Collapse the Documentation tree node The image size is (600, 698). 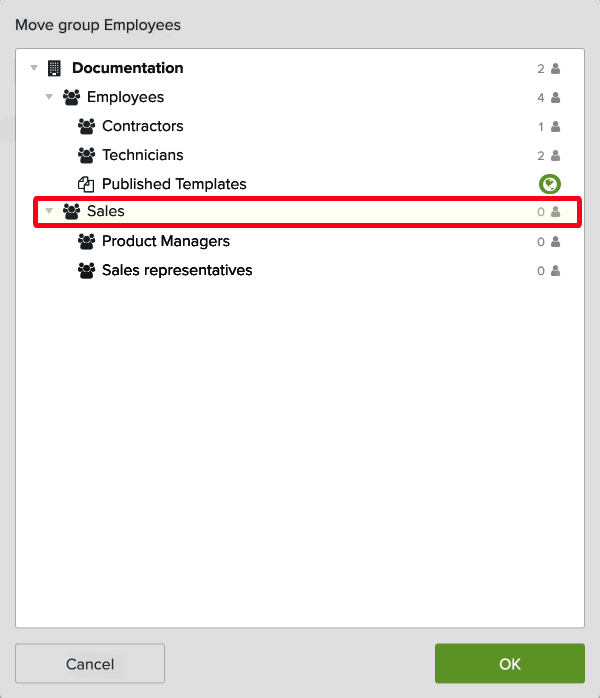34,69
